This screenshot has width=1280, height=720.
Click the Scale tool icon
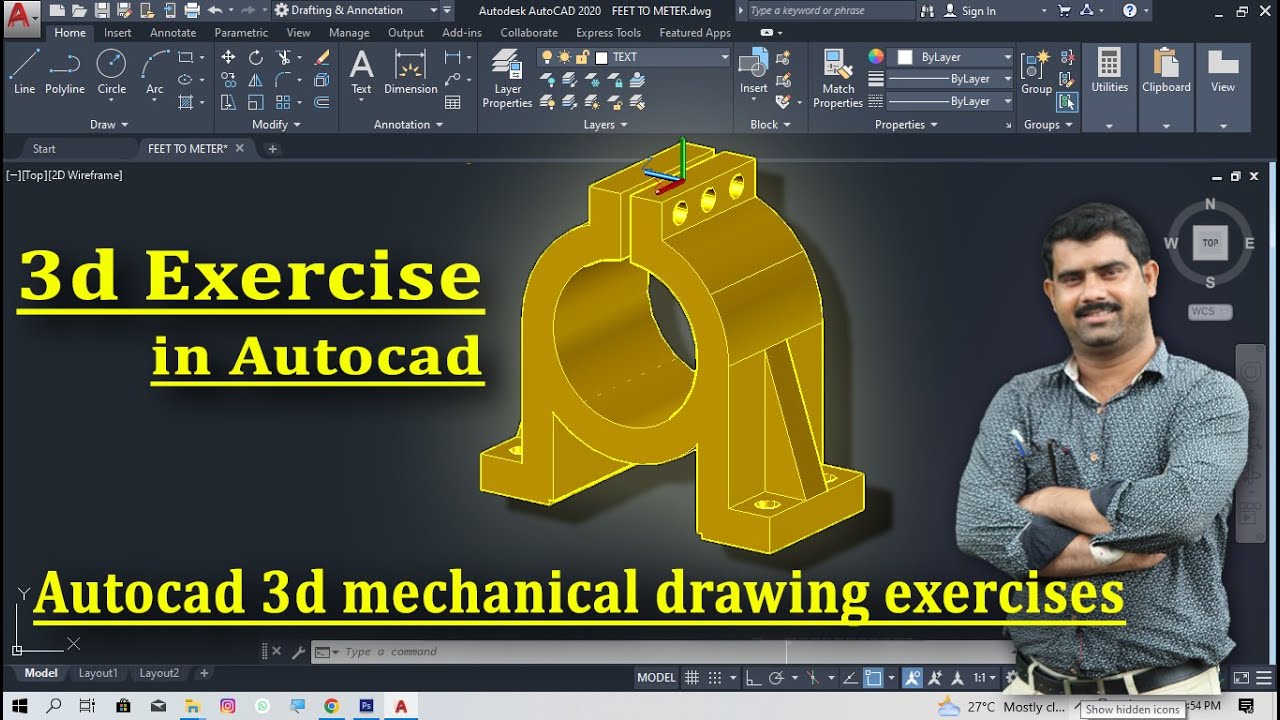click(256, 102)
